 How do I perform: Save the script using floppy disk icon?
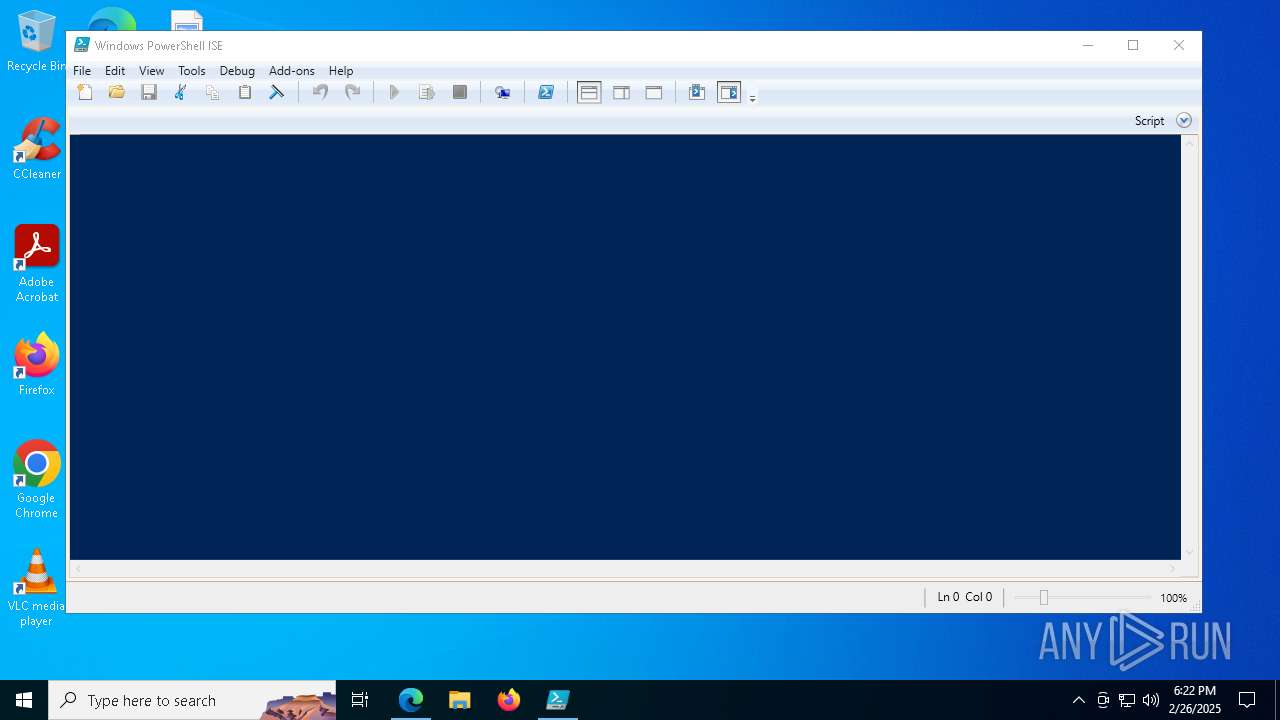(149, 92)
